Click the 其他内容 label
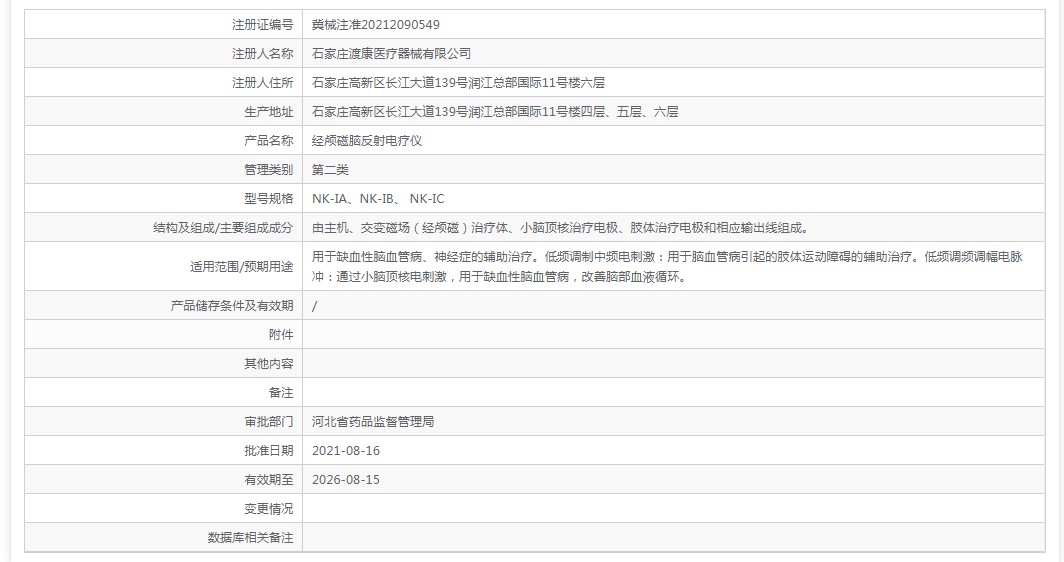The image size is (1064, 562). pyautogui.click(x=269, y=364)
